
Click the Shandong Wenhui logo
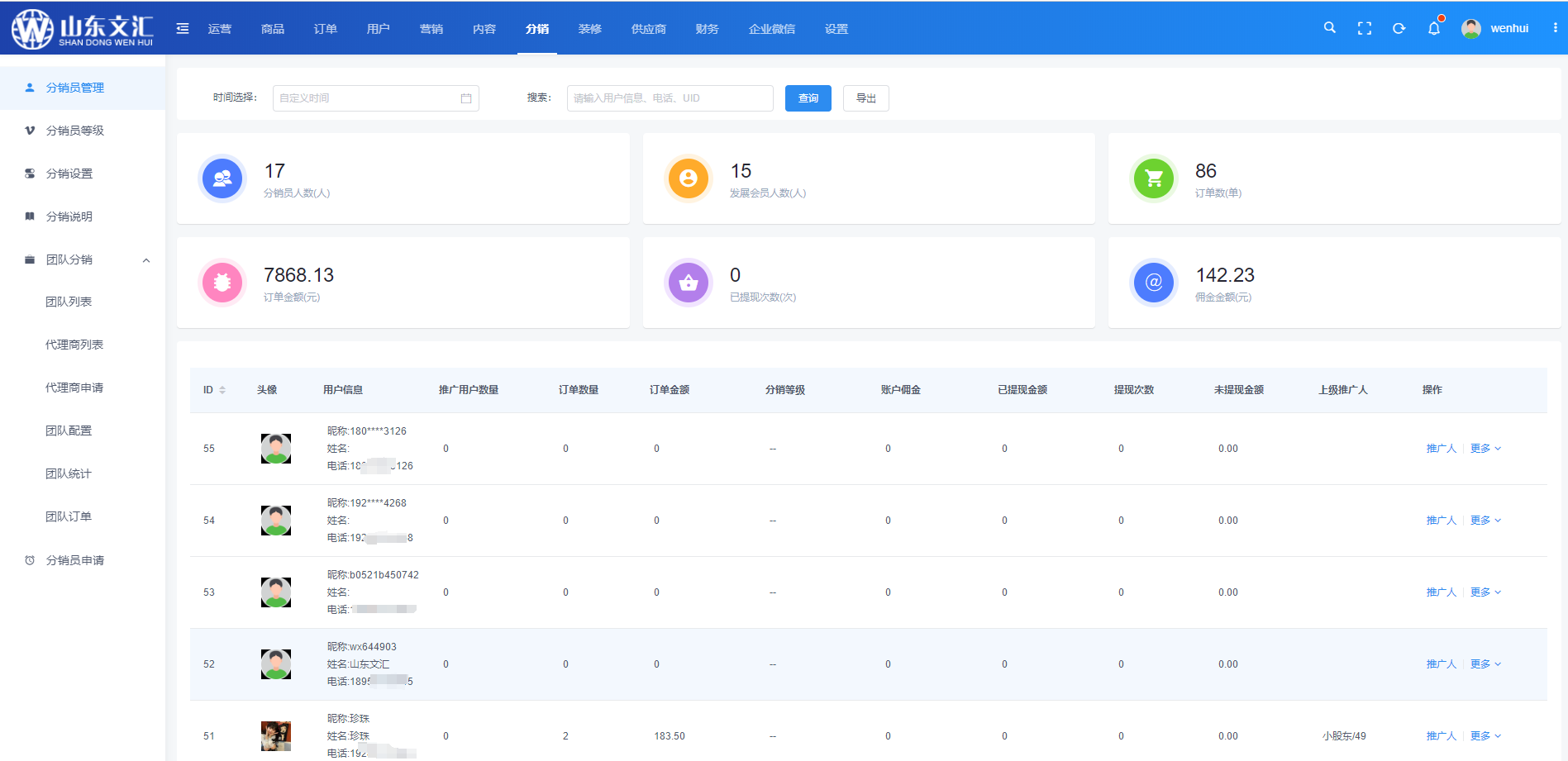point(82,29)
